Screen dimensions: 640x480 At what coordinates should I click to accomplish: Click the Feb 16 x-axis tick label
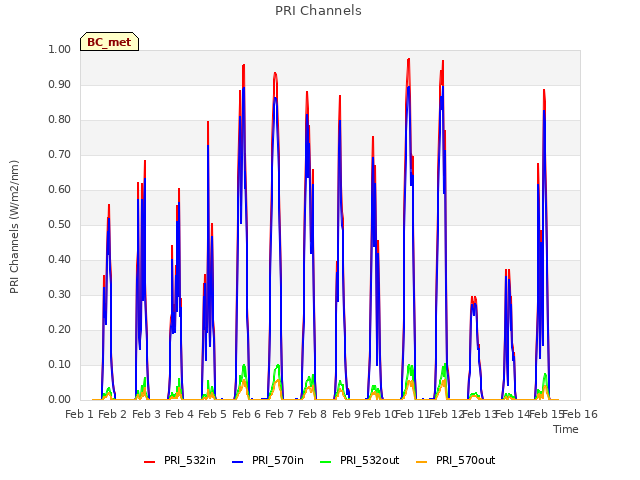coord(580,414)
